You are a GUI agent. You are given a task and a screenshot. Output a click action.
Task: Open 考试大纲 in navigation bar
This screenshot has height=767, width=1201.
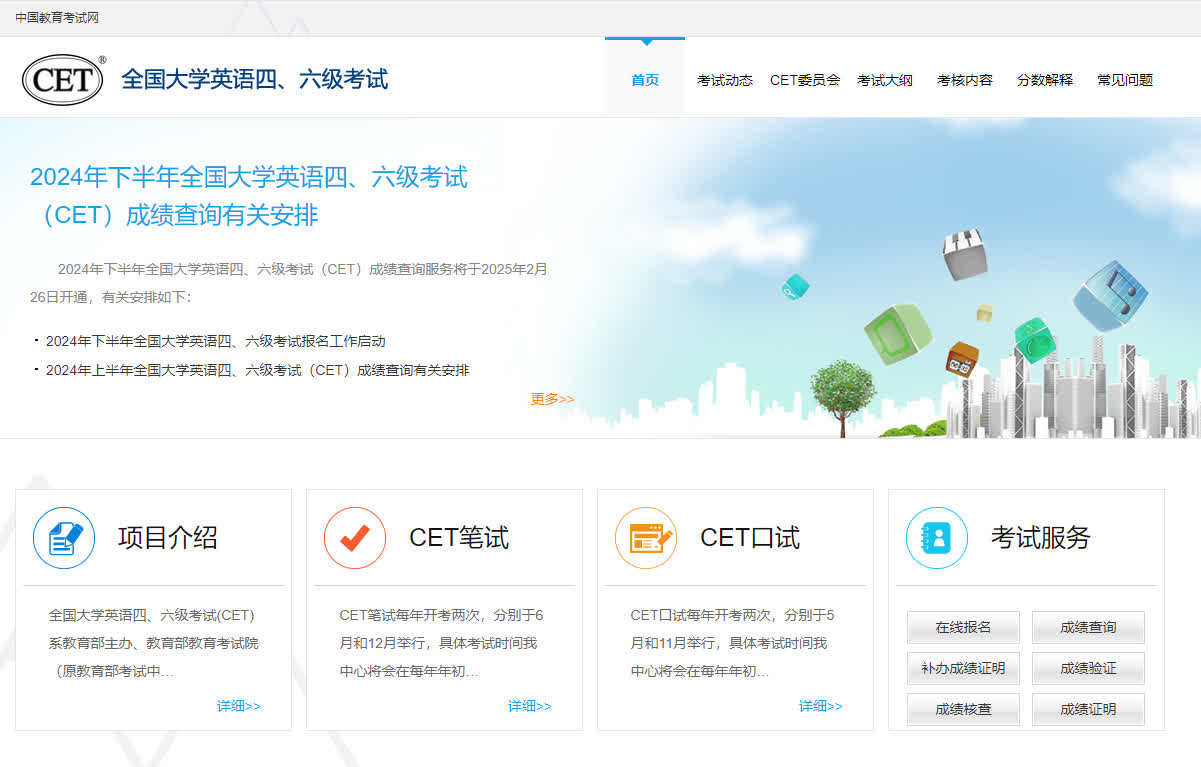(885, 80)
